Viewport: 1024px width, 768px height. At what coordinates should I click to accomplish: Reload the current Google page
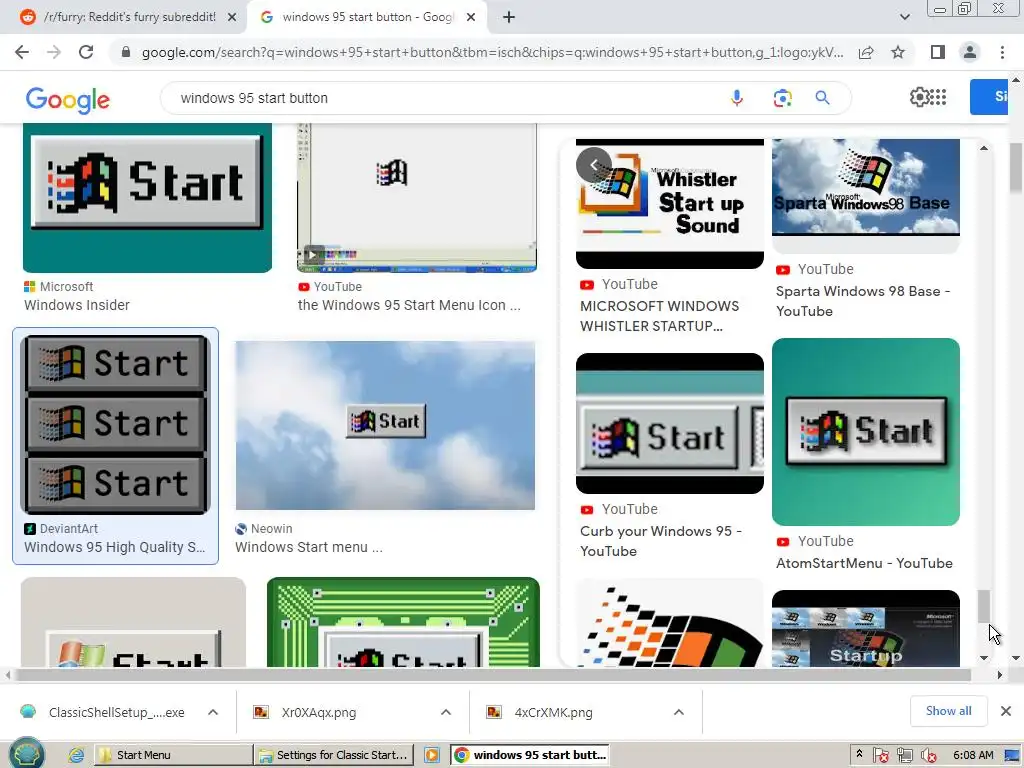[86, 52]
